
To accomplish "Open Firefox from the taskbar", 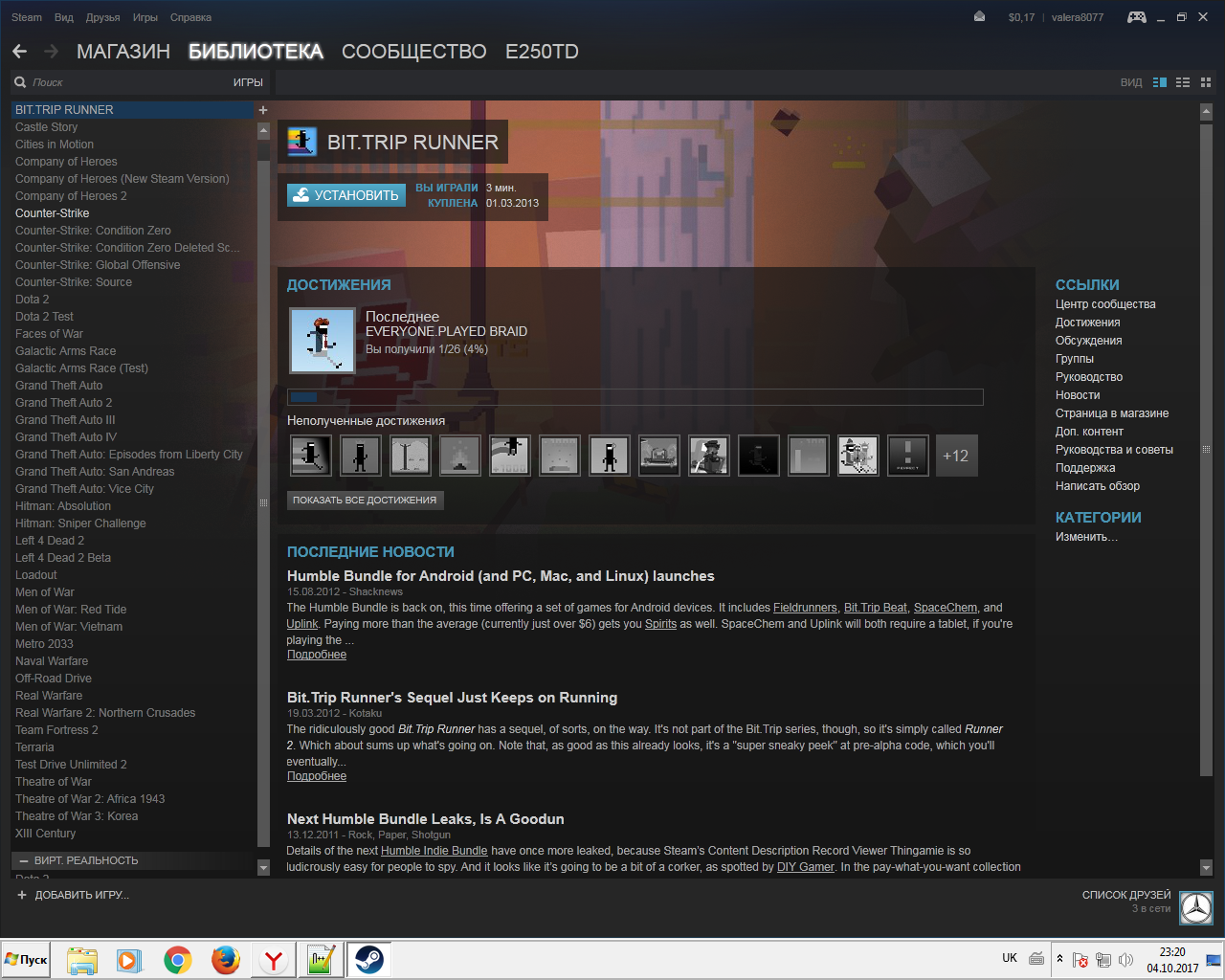I will pyautogui.click(x=226, y=960).
